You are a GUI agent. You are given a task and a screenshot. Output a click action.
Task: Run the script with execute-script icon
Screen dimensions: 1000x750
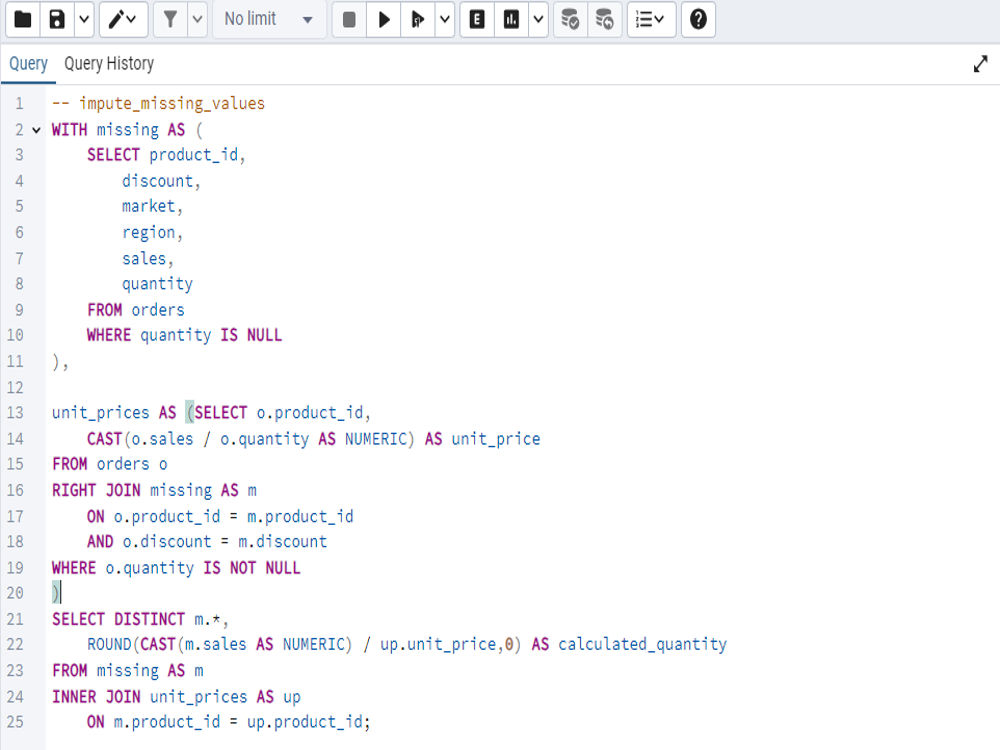coord(418,19)
